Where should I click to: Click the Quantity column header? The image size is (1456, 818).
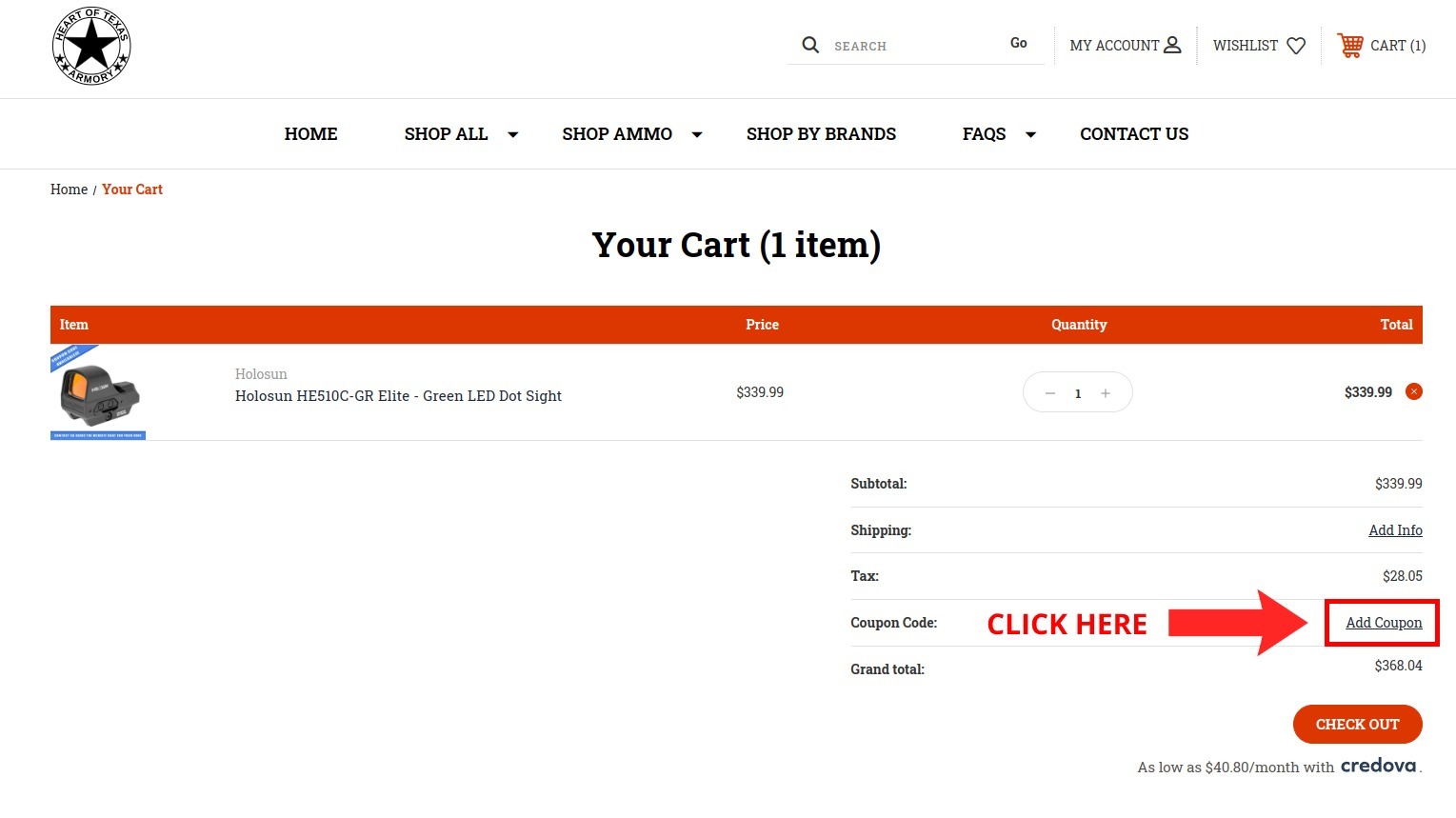point(1079,325)
